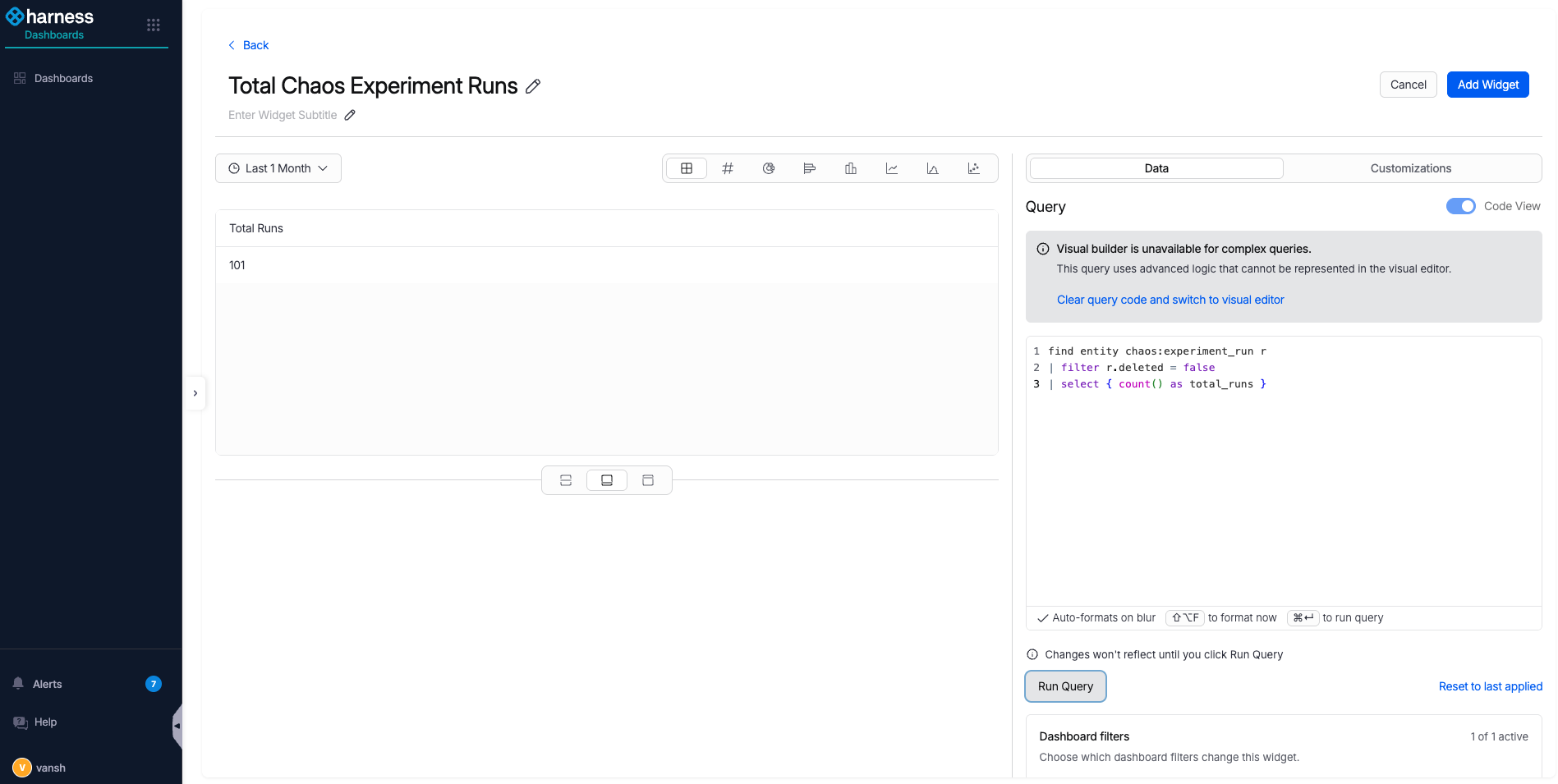Toggle the Code View switch
The height and width of the screenshot is (784, 1558).
point(1460,206)
